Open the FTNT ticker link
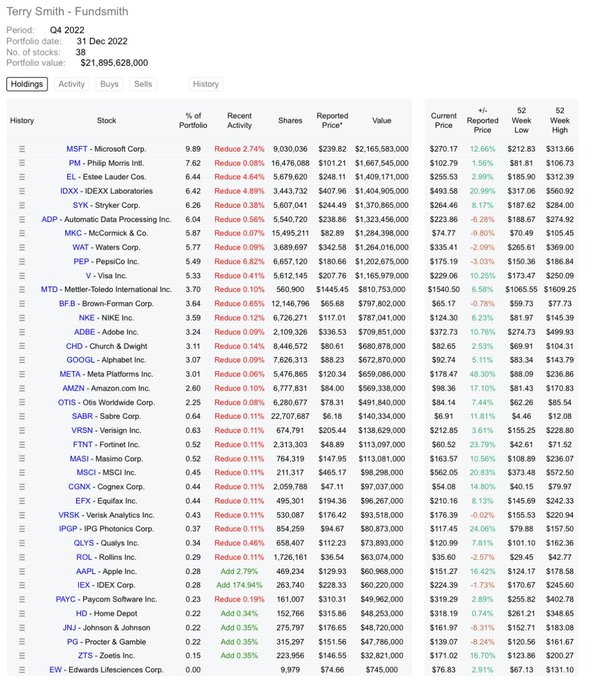611x680 pixels. point(83,445)
